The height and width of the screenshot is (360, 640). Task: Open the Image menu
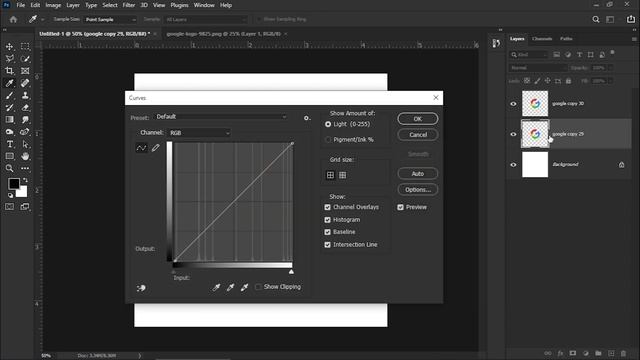[53, 5]
